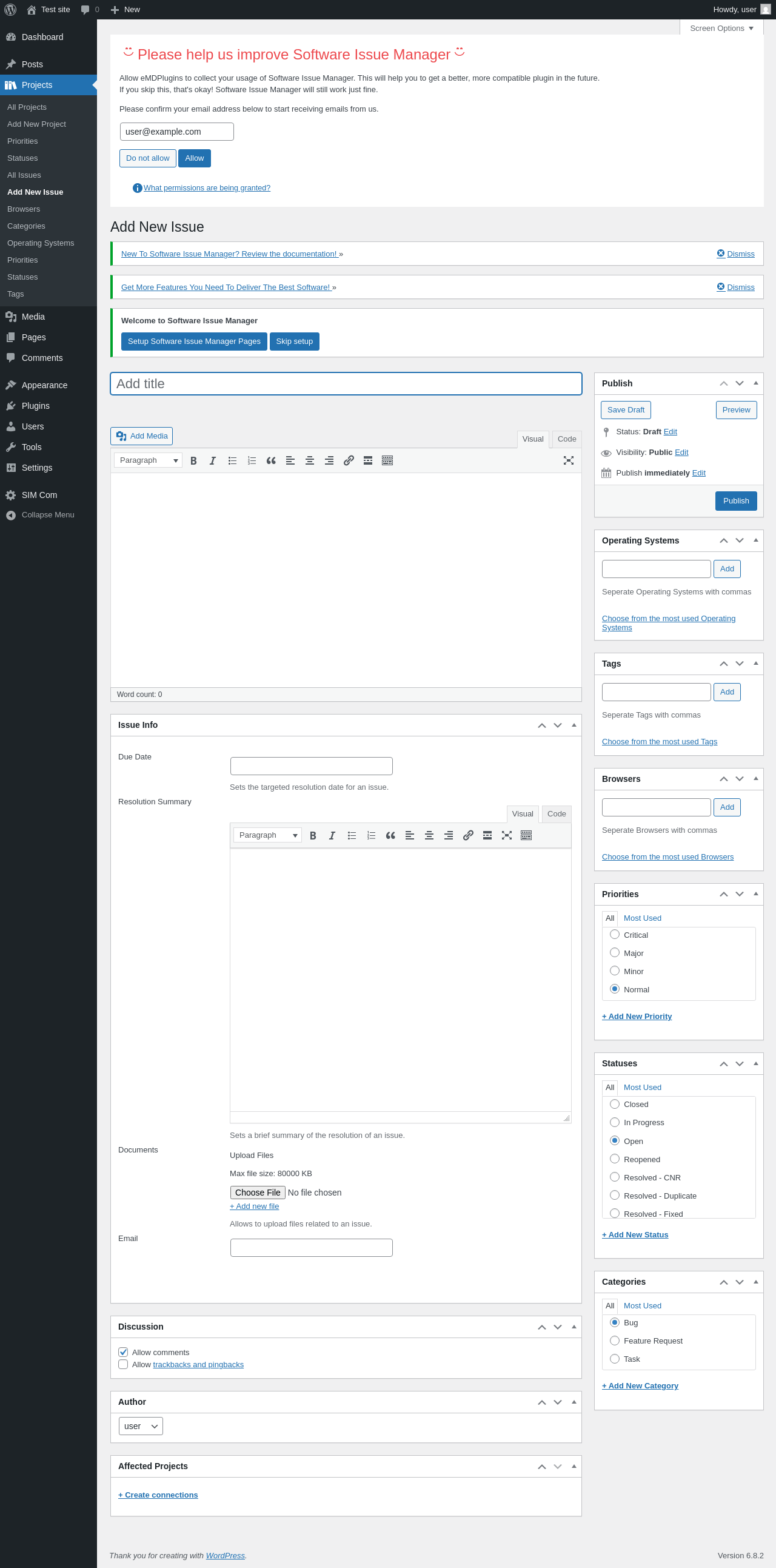Open Paragraph format dropdown in main editor
This screenshot has height=1568, width=776.
(149, 461)
